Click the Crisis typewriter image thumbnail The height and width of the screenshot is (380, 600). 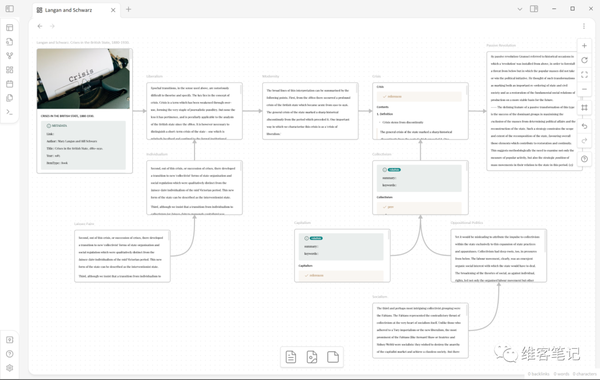pyautogui.click(x=83, y=79)
